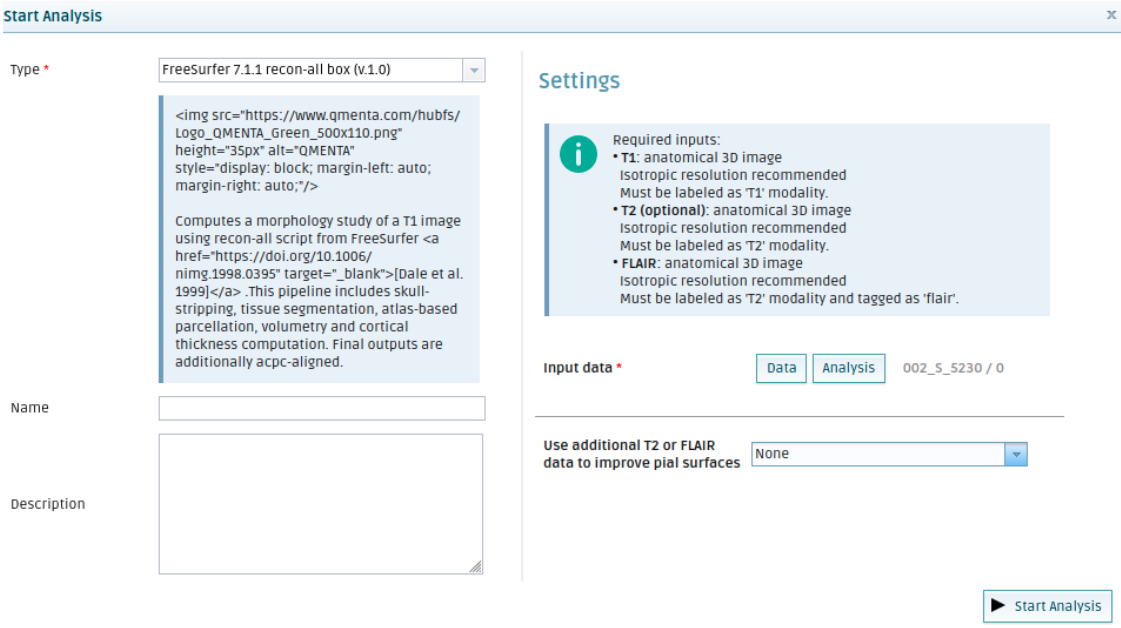Select the FreeSurfer 7.1.1 recon-all type field
Screen dimensions: 1121x628
[310, 70]
